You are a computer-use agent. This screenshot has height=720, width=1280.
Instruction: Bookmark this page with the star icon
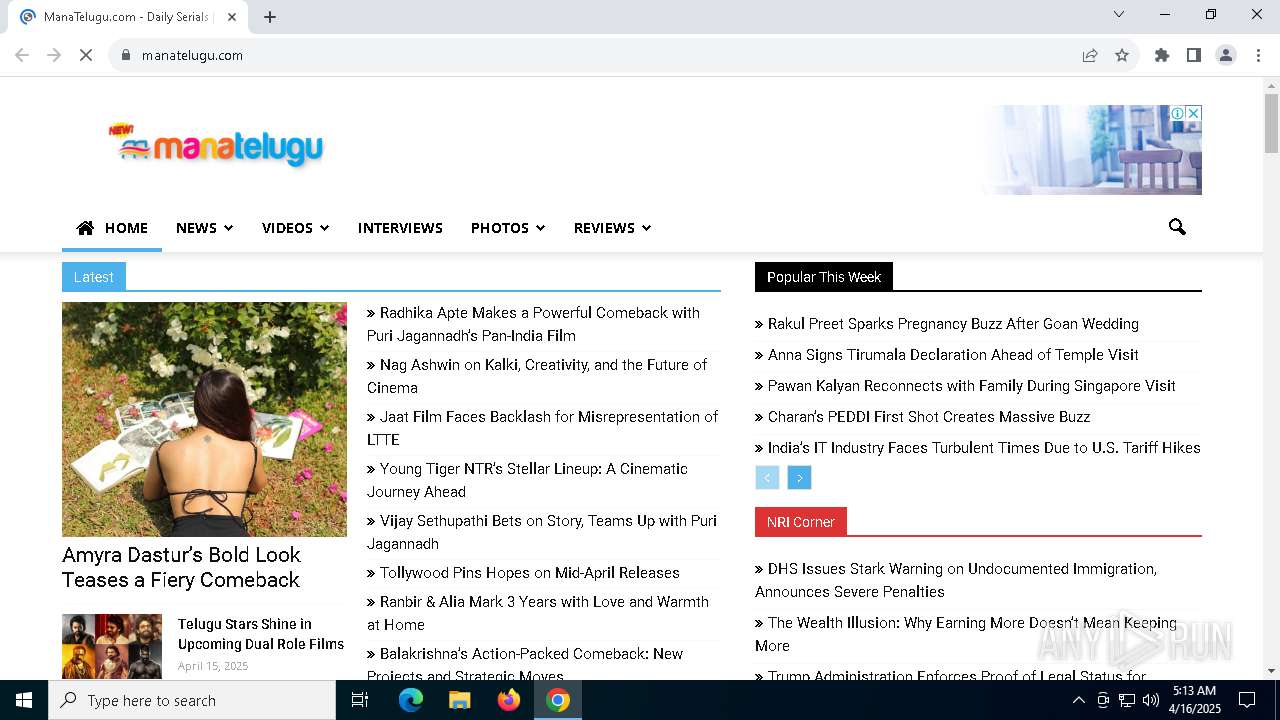click(x=1122, y=55)
